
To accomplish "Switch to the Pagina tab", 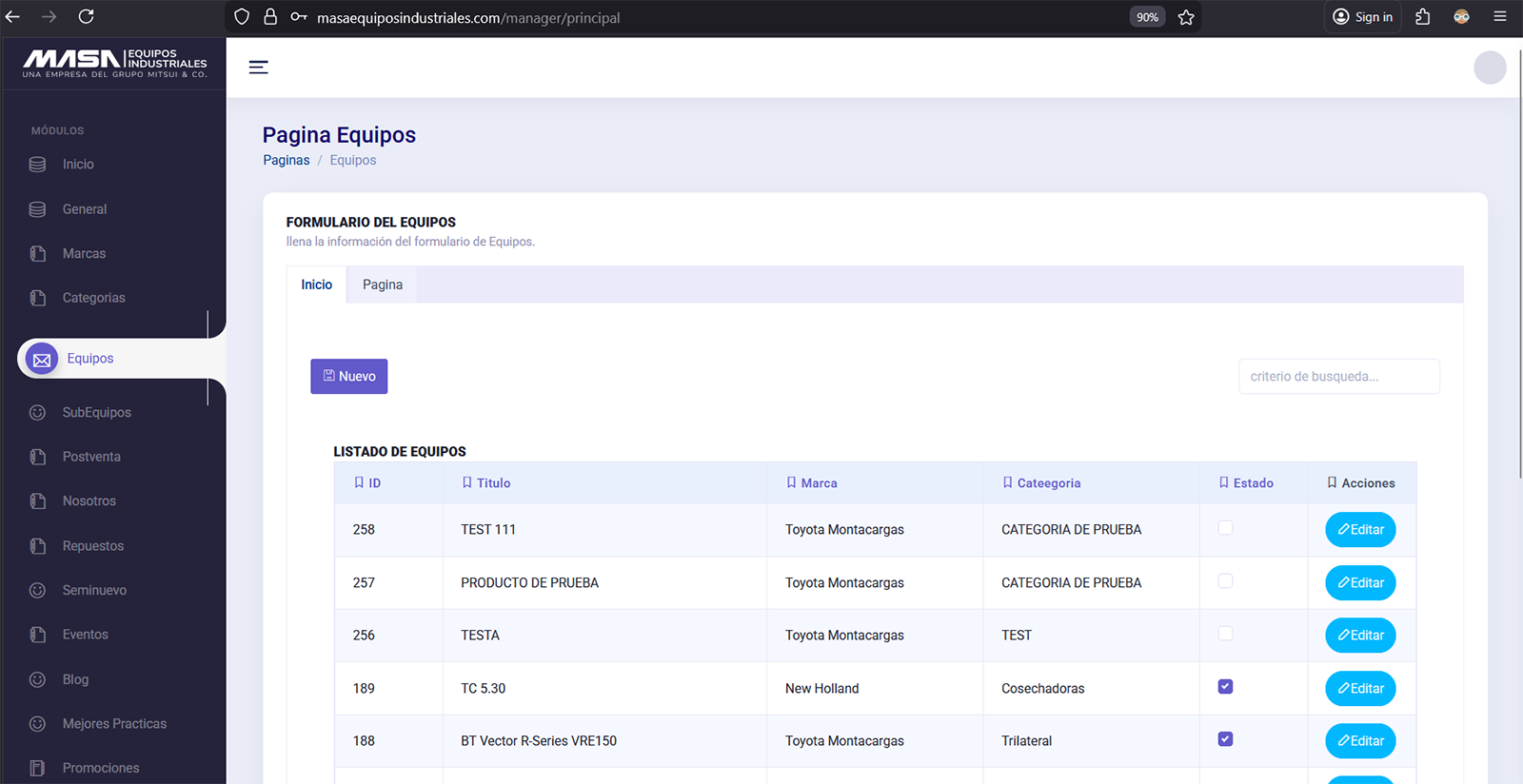I will [383, 284].
